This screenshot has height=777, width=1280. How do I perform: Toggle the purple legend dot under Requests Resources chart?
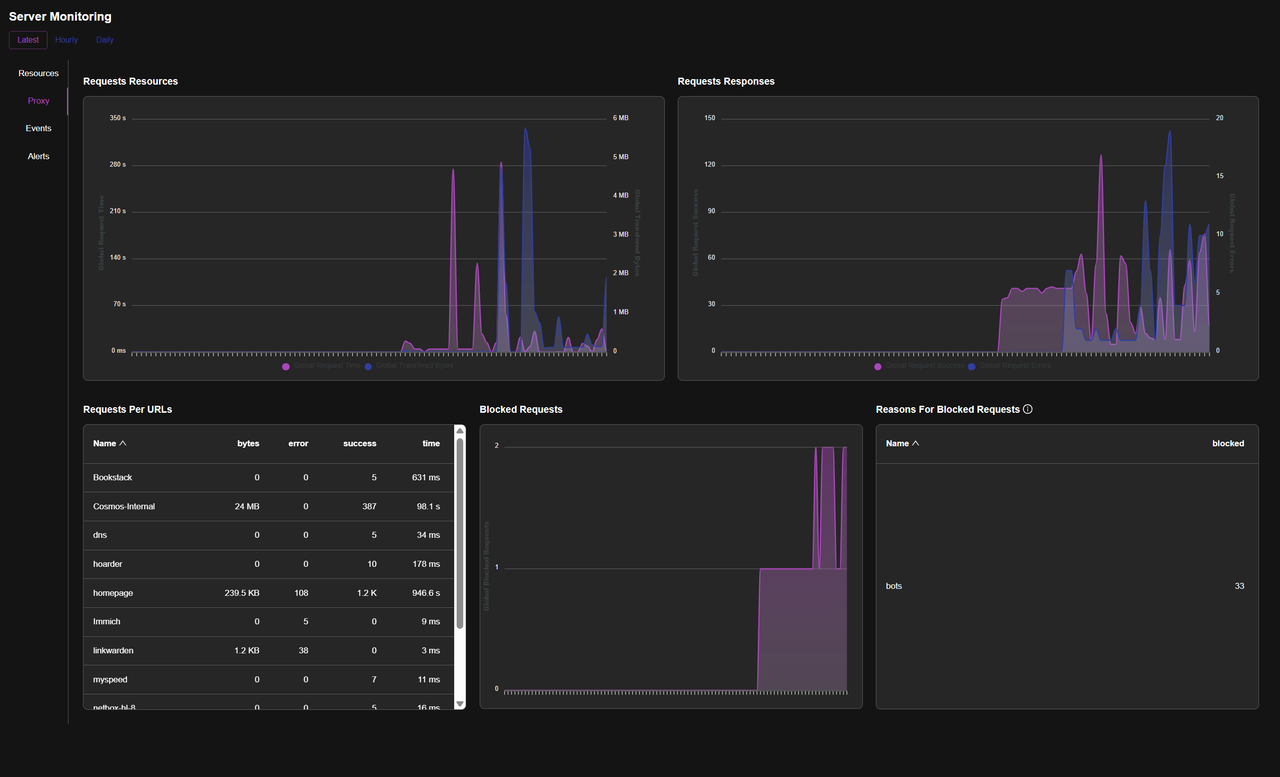(286, 367)
